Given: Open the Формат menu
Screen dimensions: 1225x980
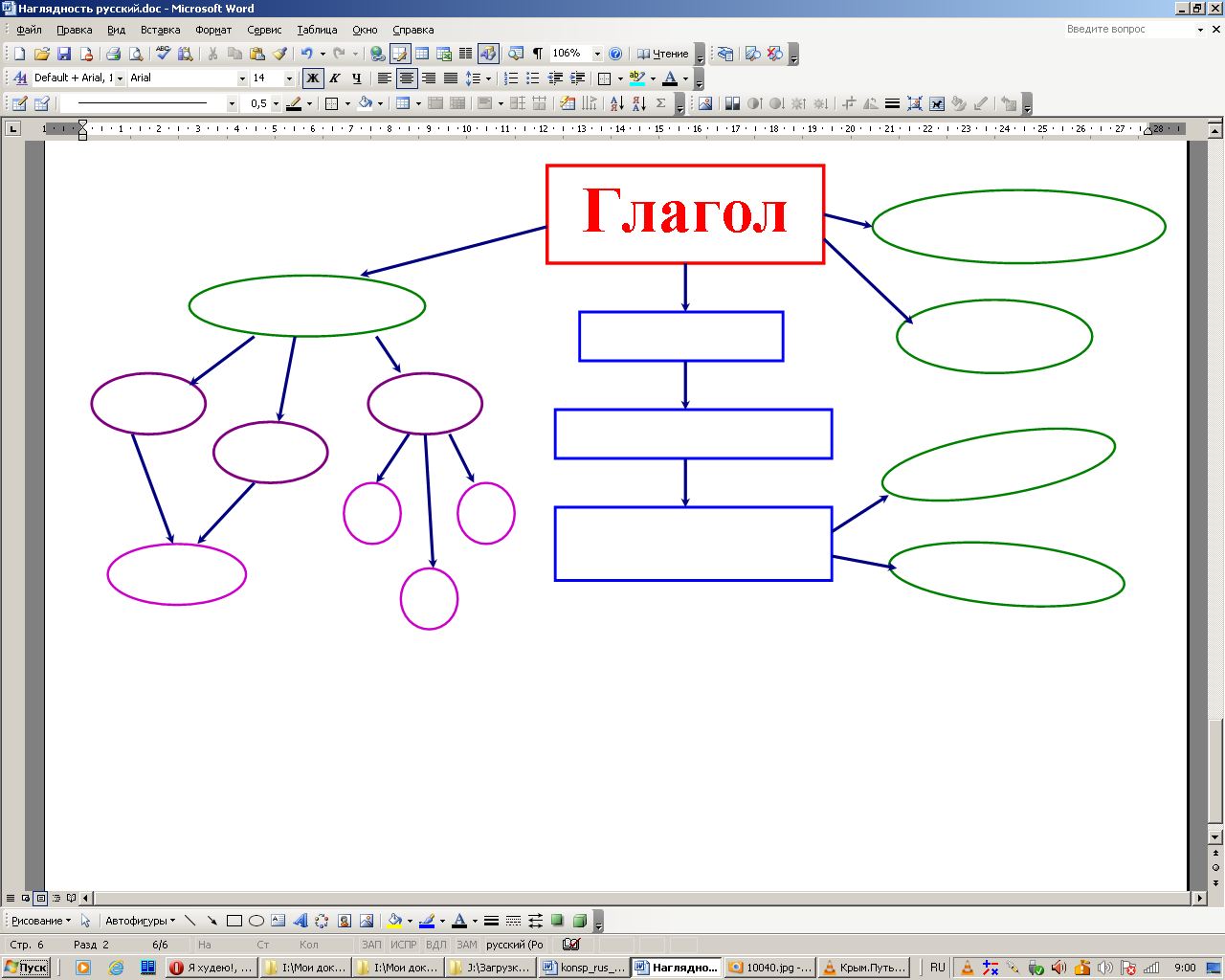Looking at the screenshot, I should pos(213,30).
